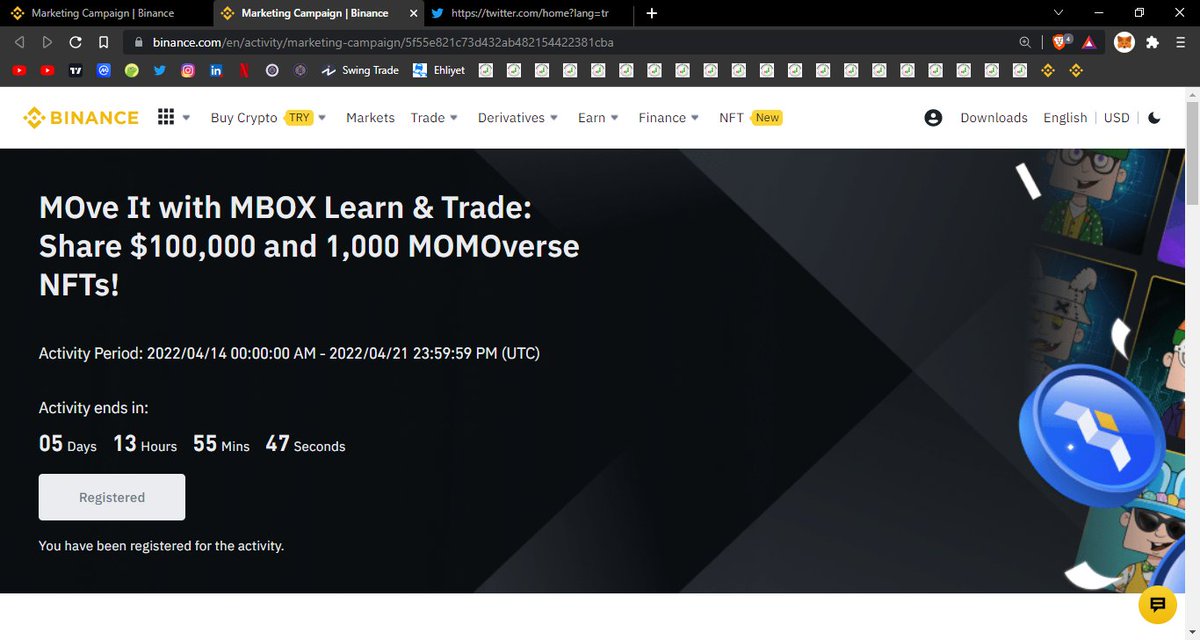Open the browser hamburger menu
The height and width of the screenshot is (640, 1200).
1181,42
